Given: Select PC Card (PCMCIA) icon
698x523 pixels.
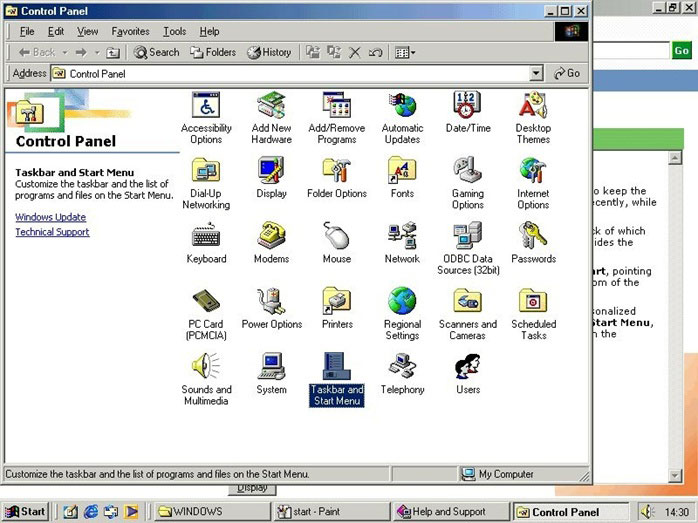Looking at the screenshot, I should pos(206,301).
